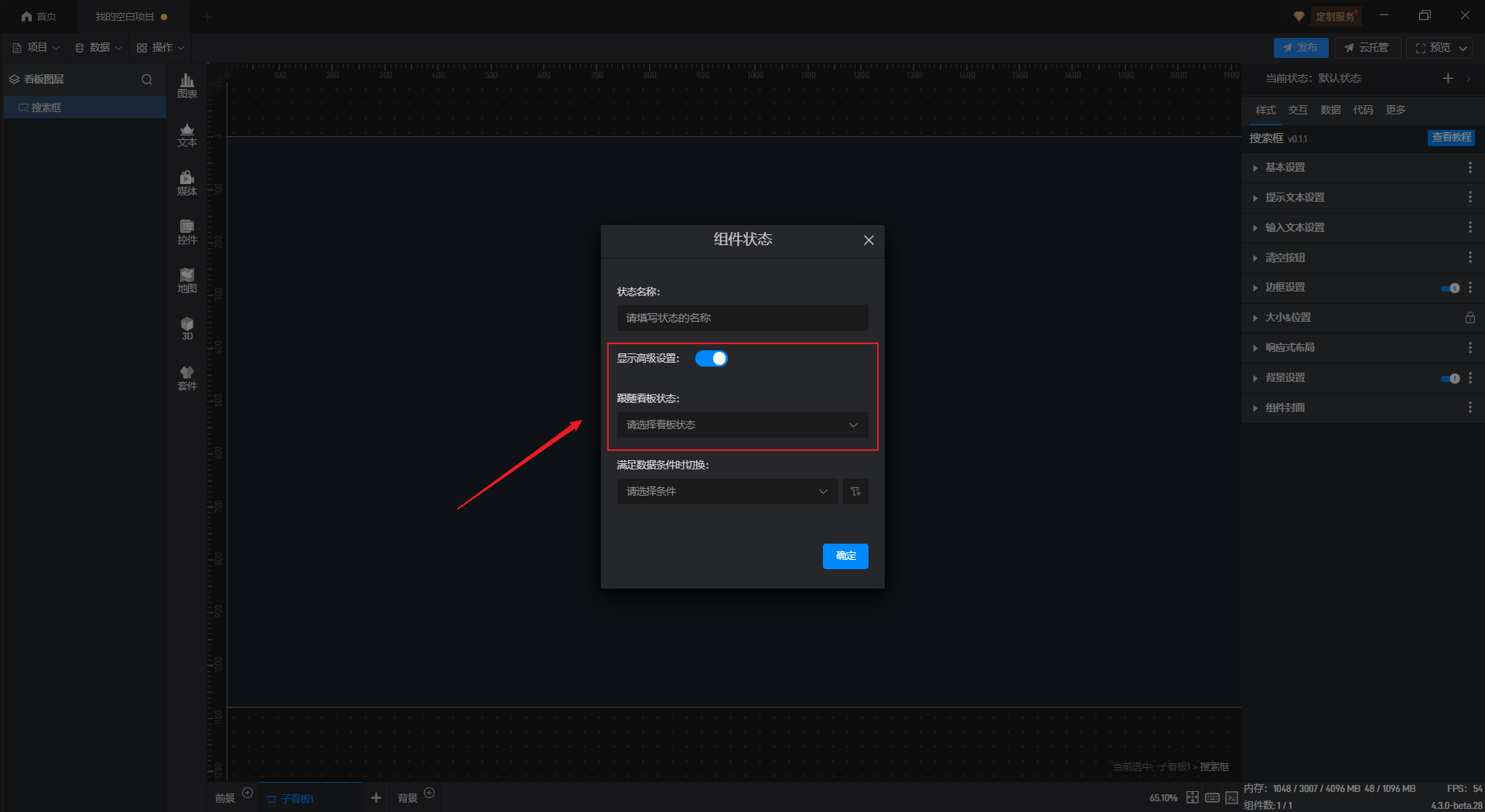The width and height of the screenshot is (1485, 812).
Task: Close the 组件状态 dialog
Action: point(869,240)
